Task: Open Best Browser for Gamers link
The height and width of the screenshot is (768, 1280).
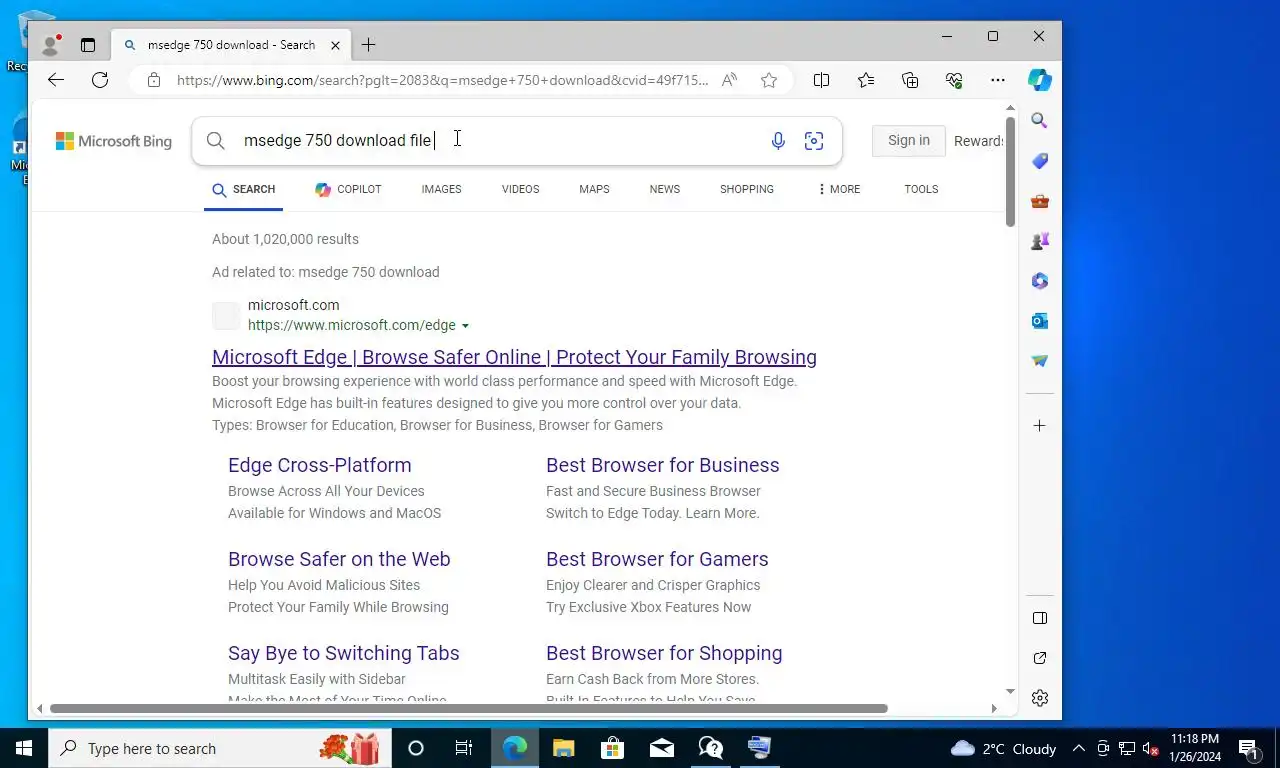Action: [x=657, y=559]
